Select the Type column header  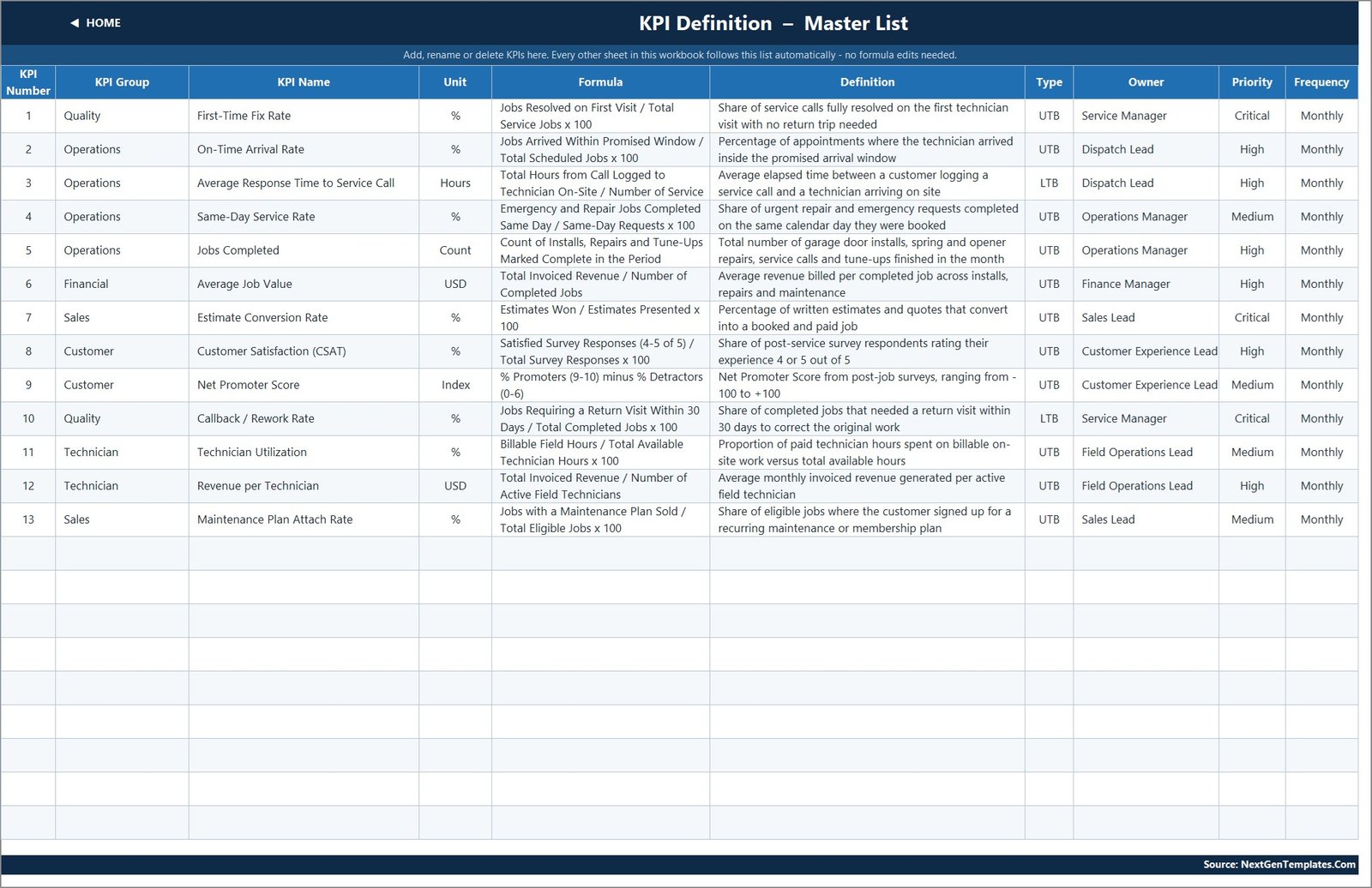click(1049, 82)
